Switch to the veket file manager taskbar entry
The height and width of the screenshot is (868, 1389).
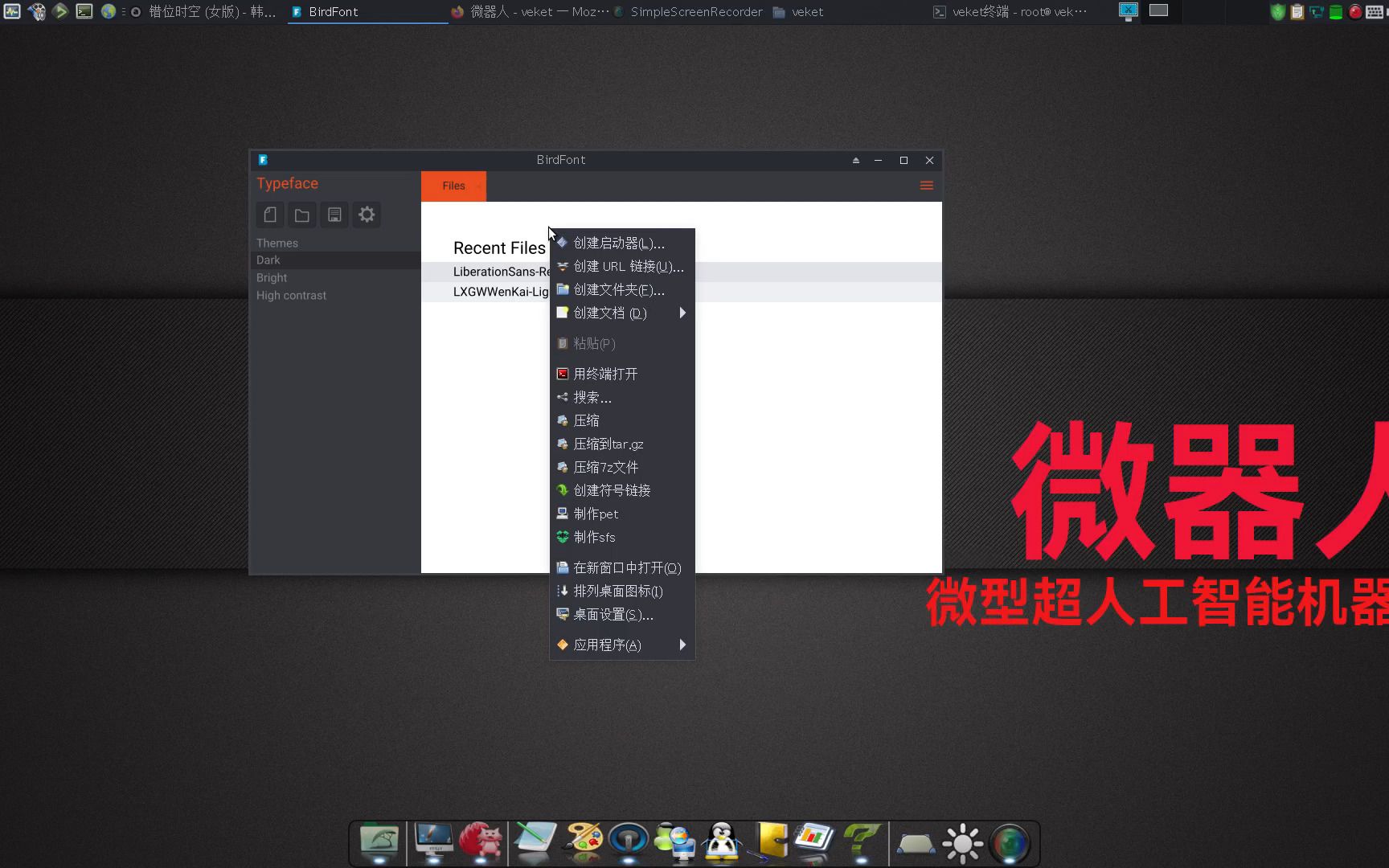coord(850,12)
